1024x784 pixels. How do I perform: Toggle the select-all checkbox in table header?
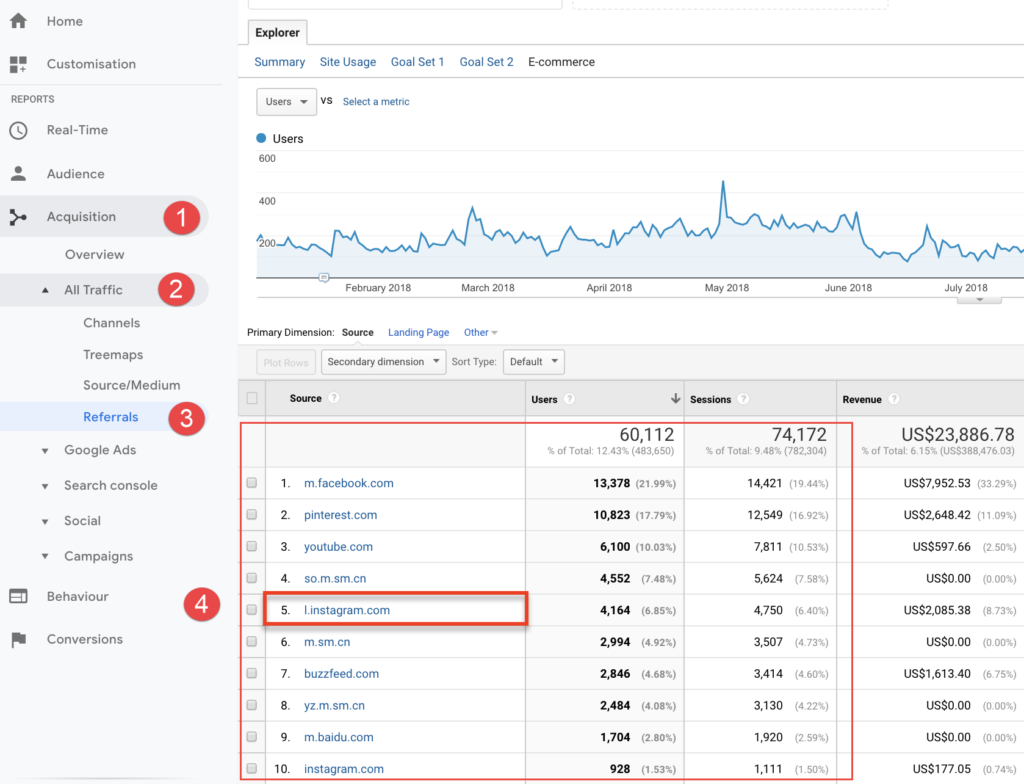252,398
